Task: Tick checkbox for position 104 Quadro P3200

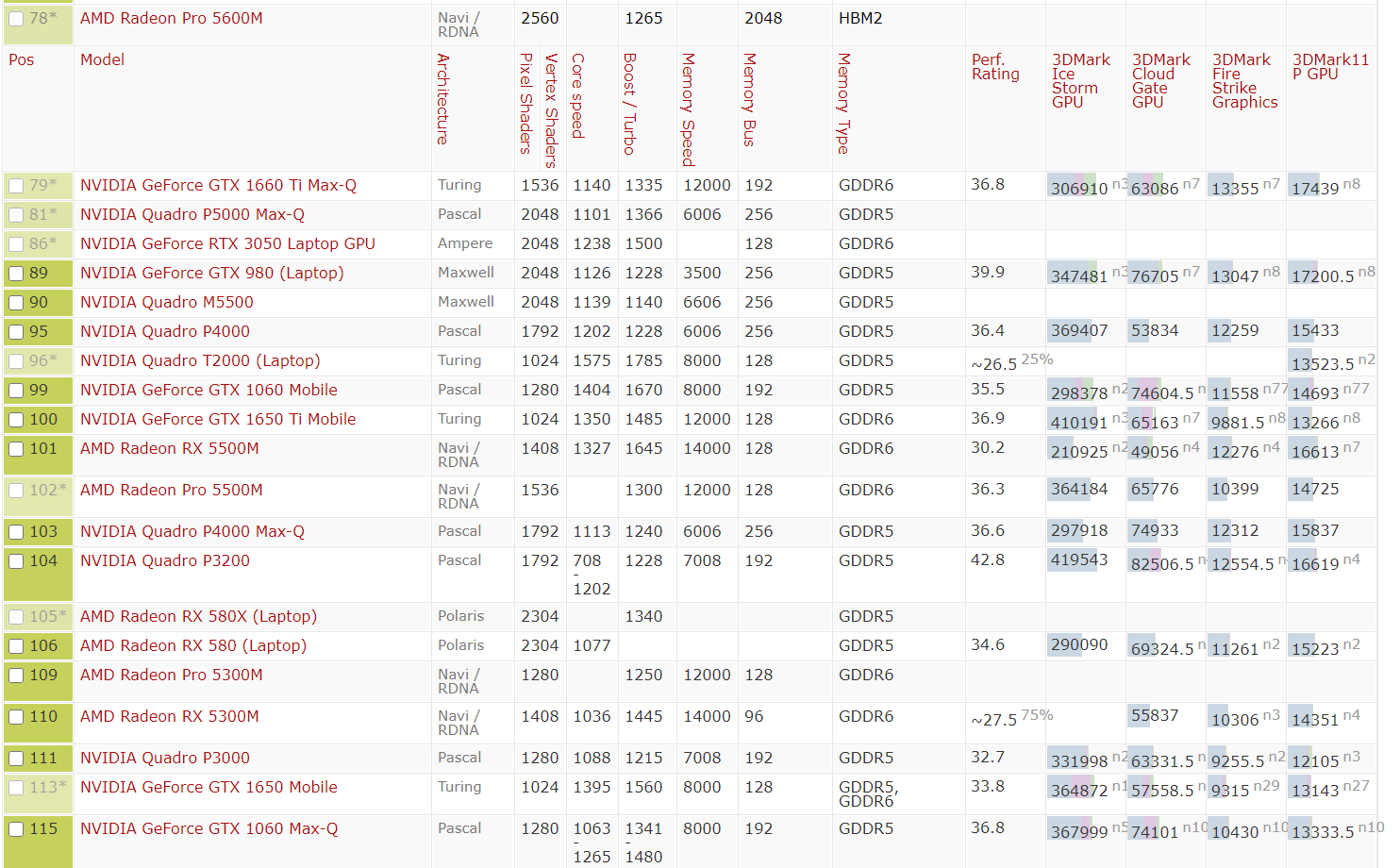Action: [x=16, y=561]
